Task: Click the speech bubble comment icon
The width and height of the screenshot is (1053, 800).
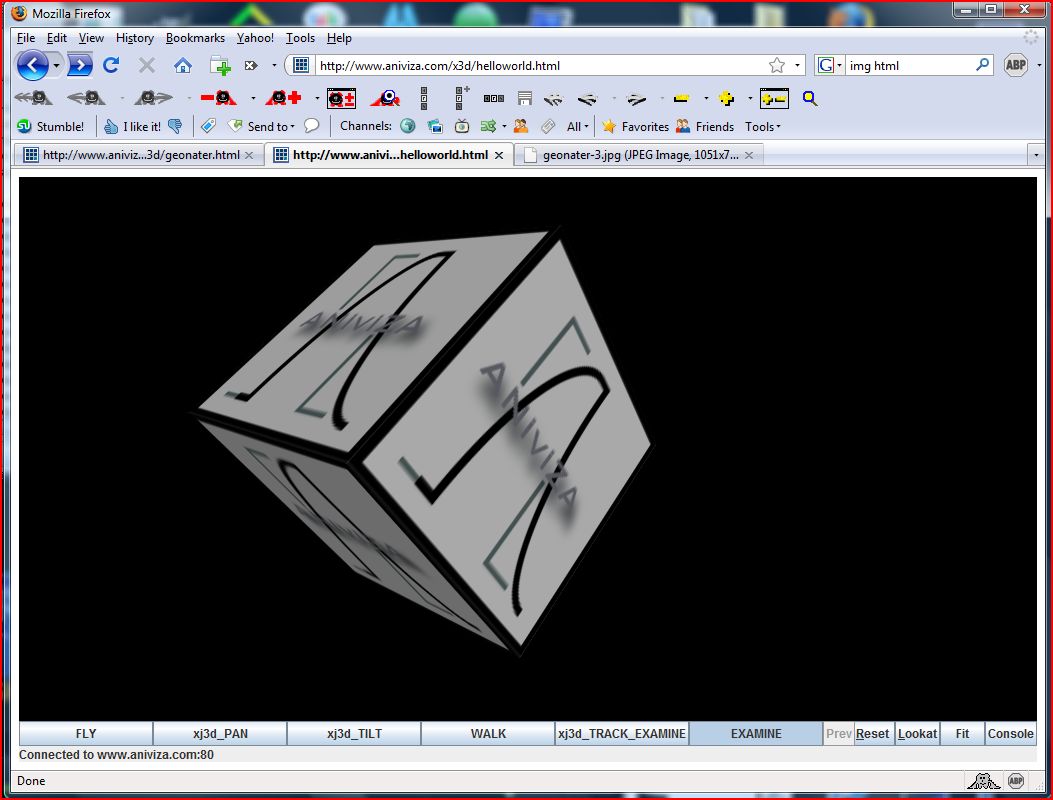Action: click(312, 126)
